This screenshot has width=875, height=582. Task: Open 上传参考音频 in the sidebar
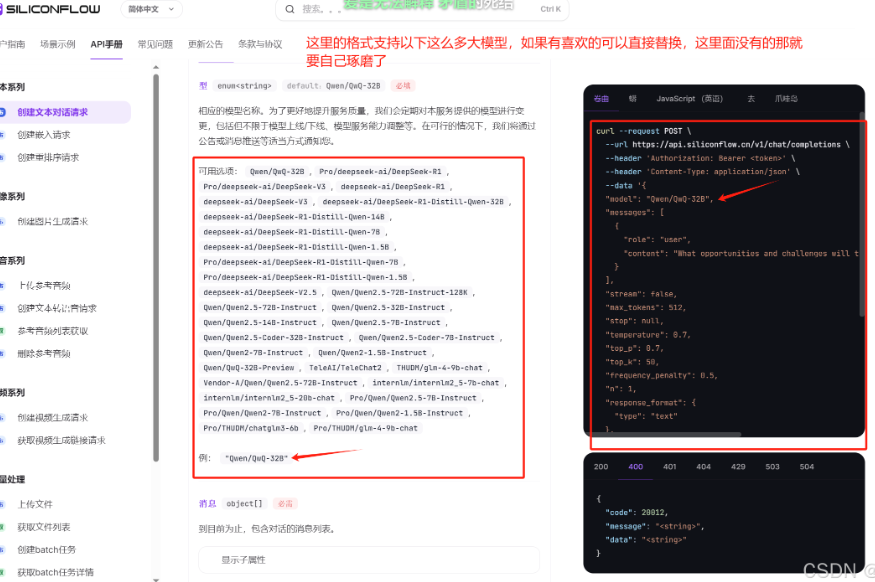pyautogui.click(x=44, y=286)
